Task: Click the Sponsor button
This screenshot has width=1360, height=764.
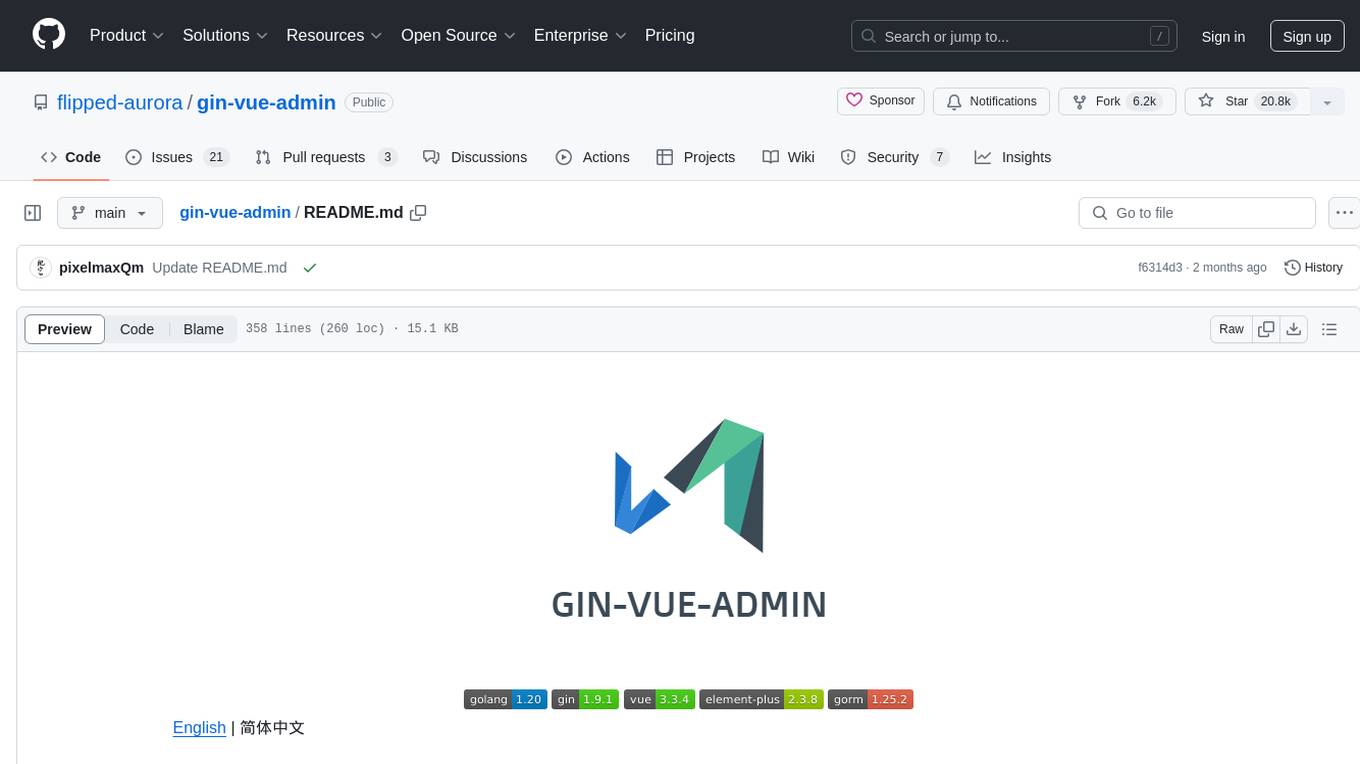Action: (x=880, y=101)
